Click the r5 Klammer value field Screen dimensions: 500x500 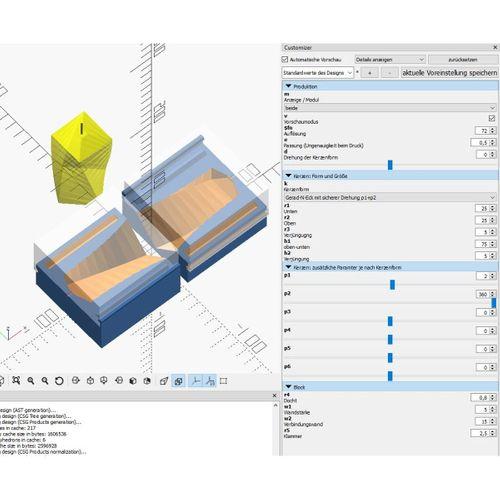tap(483, 433)
